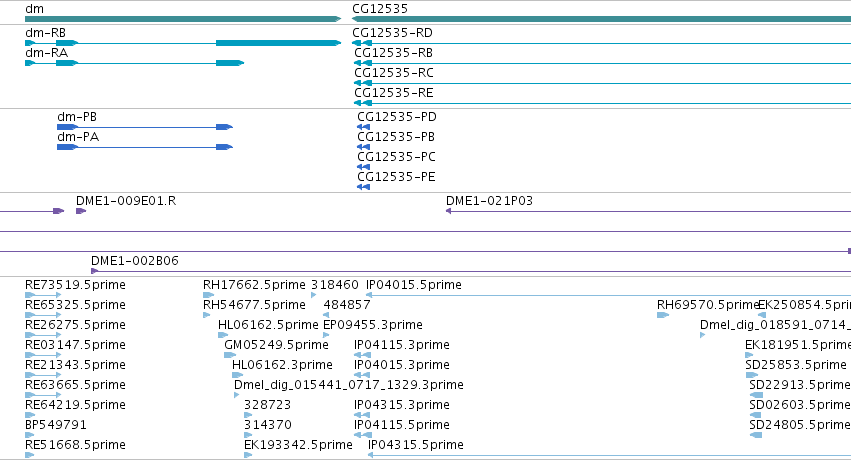The image size is (851, 460).
Task: Click the large dm-RB final exon block
Action: coord(278,43)
